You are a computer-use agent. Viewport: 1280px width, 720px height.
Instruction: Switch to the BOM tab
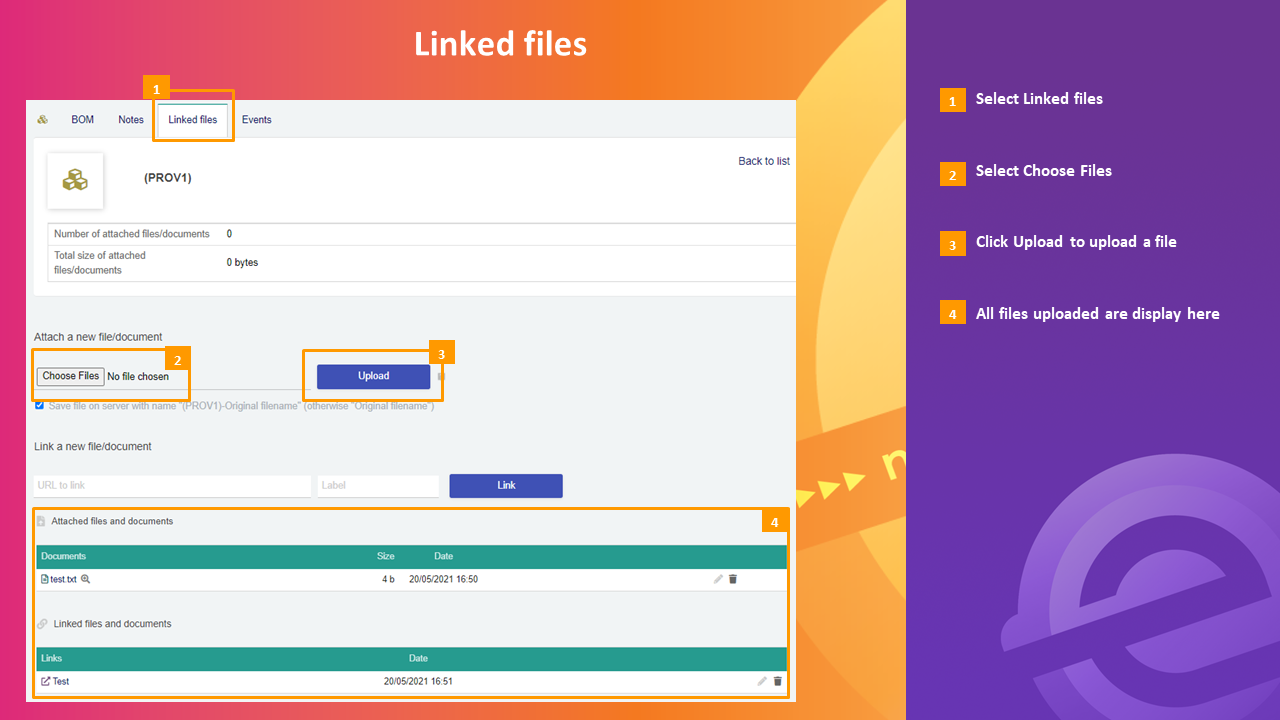pos(82,118)
